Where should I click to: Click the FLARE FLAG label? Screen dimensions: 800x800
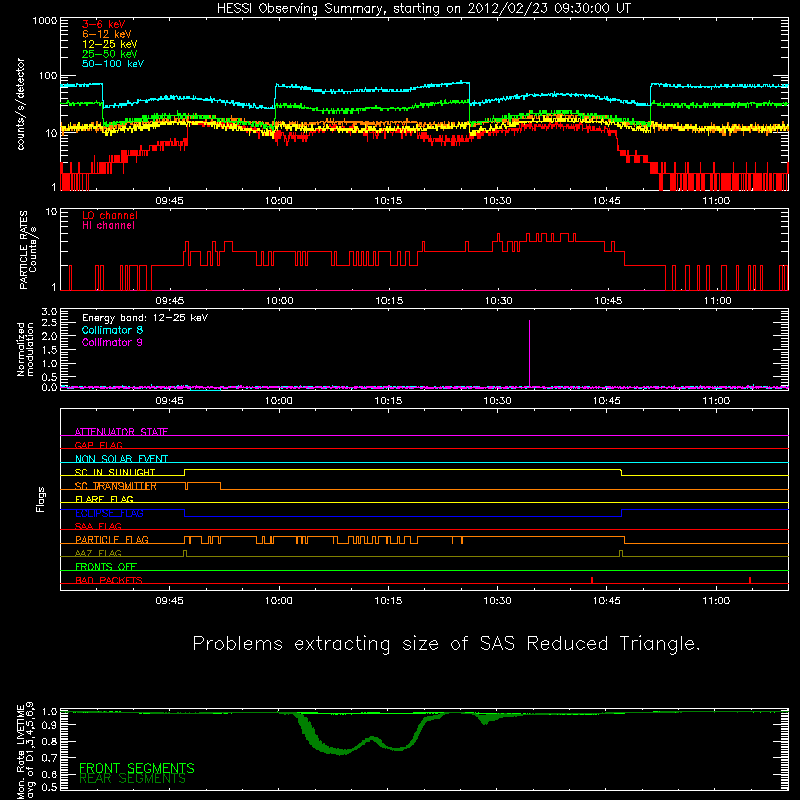[104, 499]
